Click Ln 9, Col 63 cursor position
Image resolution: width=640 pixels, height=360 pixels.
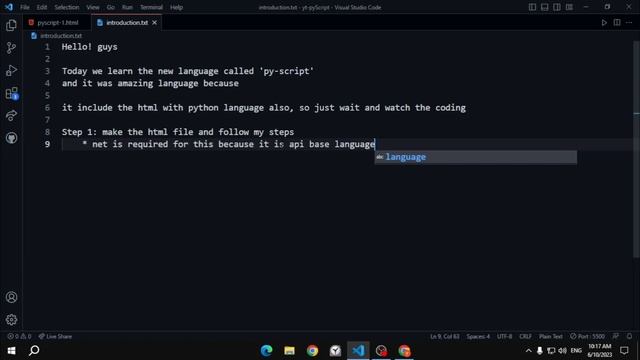(x=444, y=337)
